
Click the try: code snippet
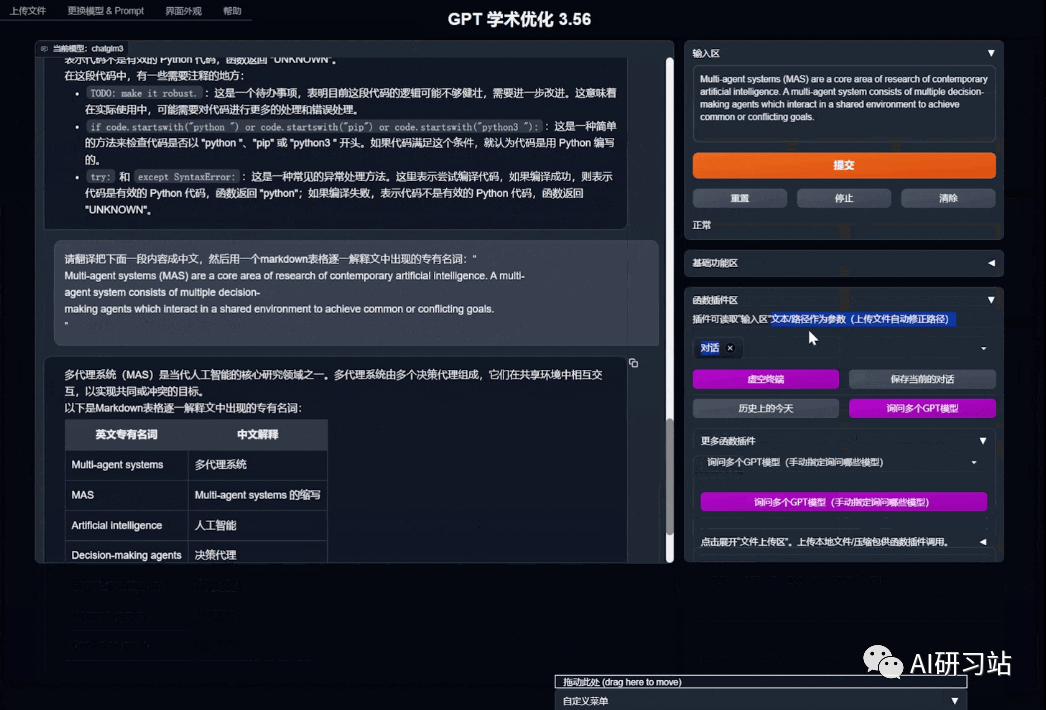click(99, 177)
